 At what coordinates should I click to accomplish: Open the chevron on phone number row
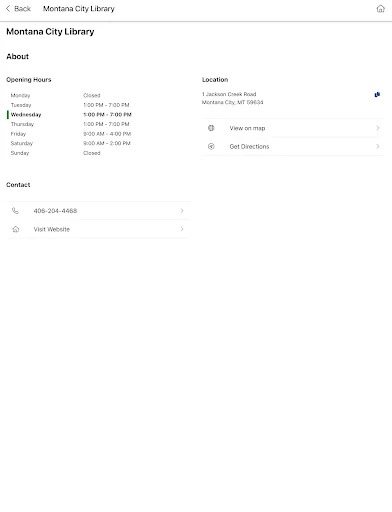tap(182, 211)
